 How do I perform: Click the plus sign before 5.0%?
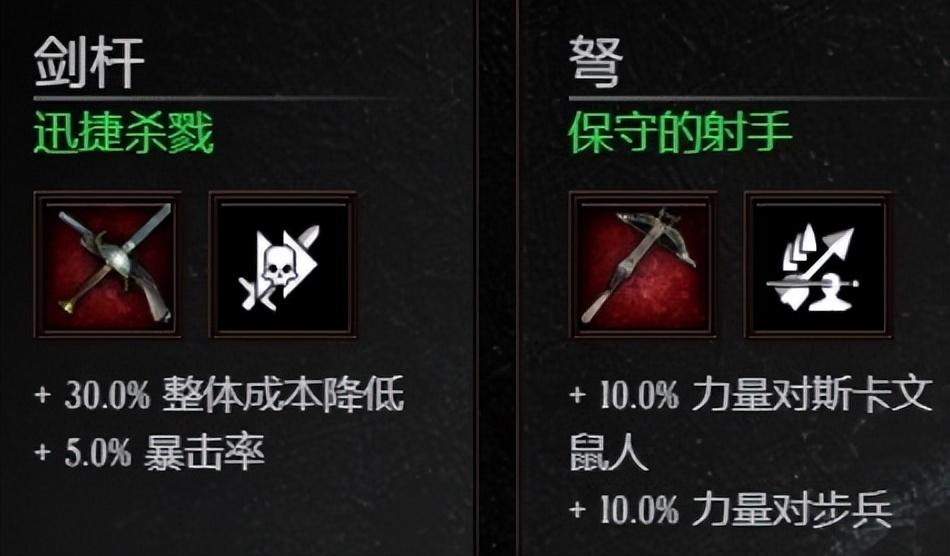pyautogui.click(x=43, y=452)
